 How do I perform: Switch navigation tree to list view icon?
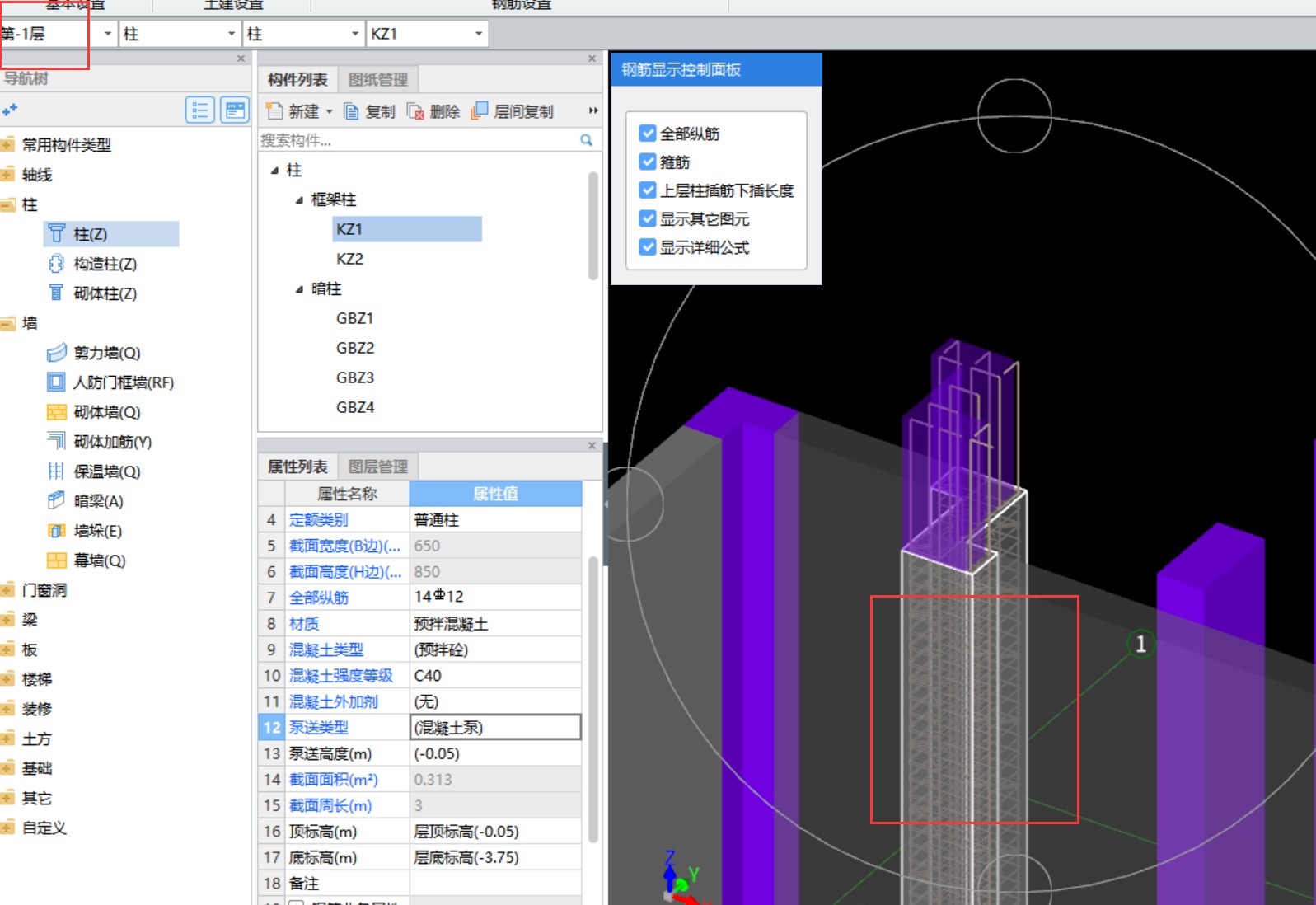point(200,110)
